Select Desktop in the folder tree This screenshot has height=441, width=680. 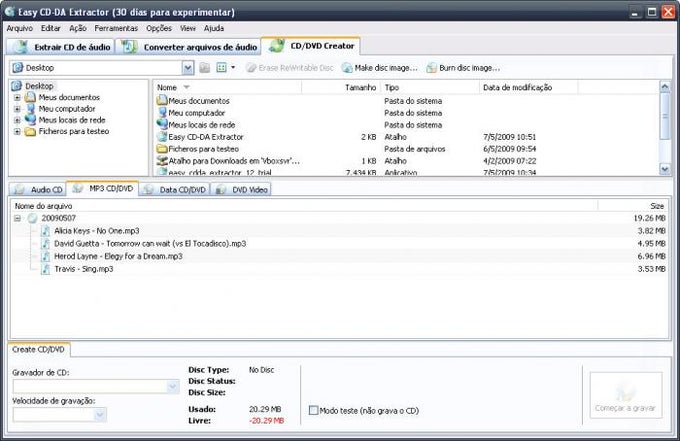coord(39,86)
